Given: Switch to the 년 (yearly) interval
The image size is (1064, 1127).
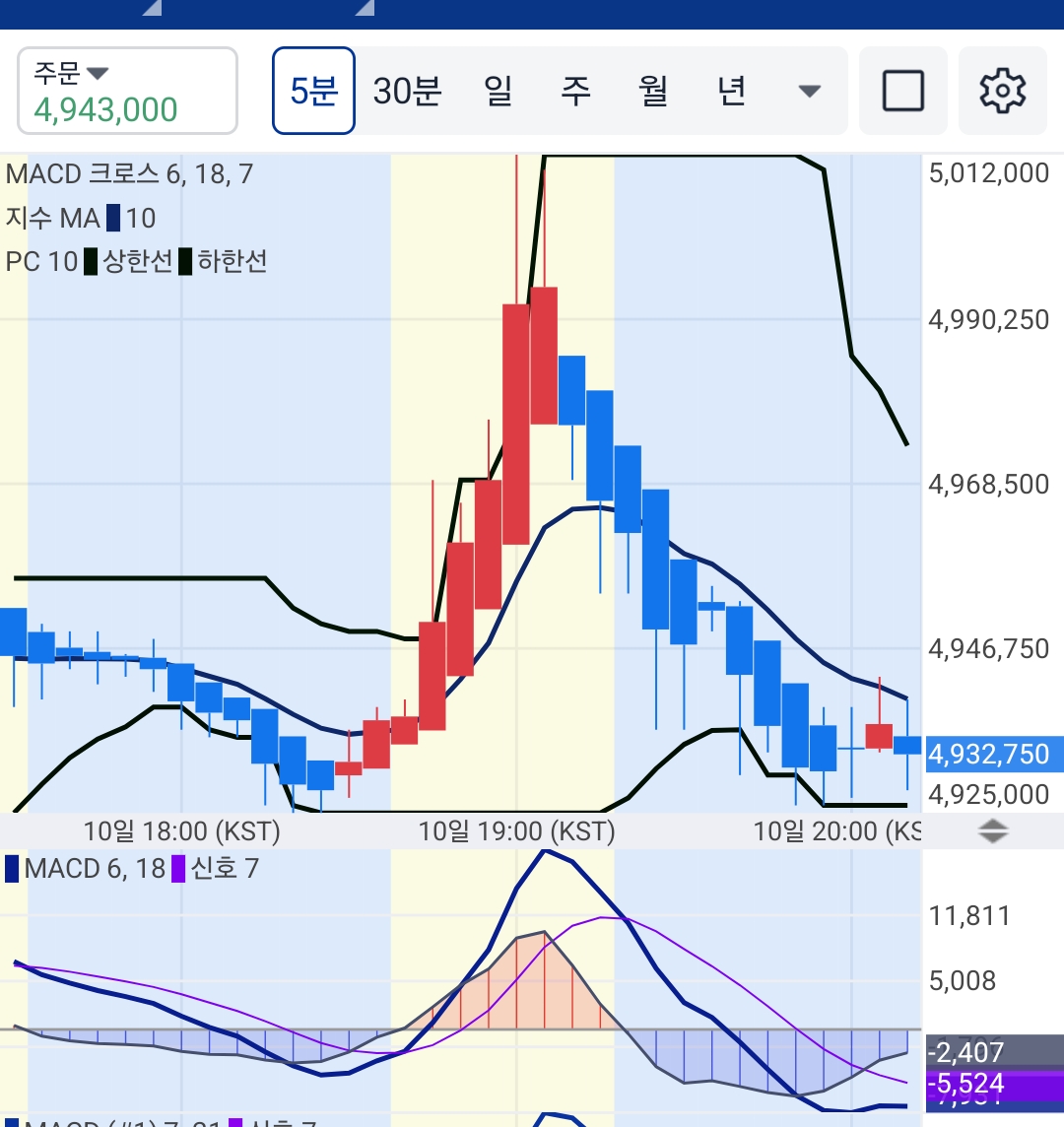Looking at the screenshot, I should 730,91.
